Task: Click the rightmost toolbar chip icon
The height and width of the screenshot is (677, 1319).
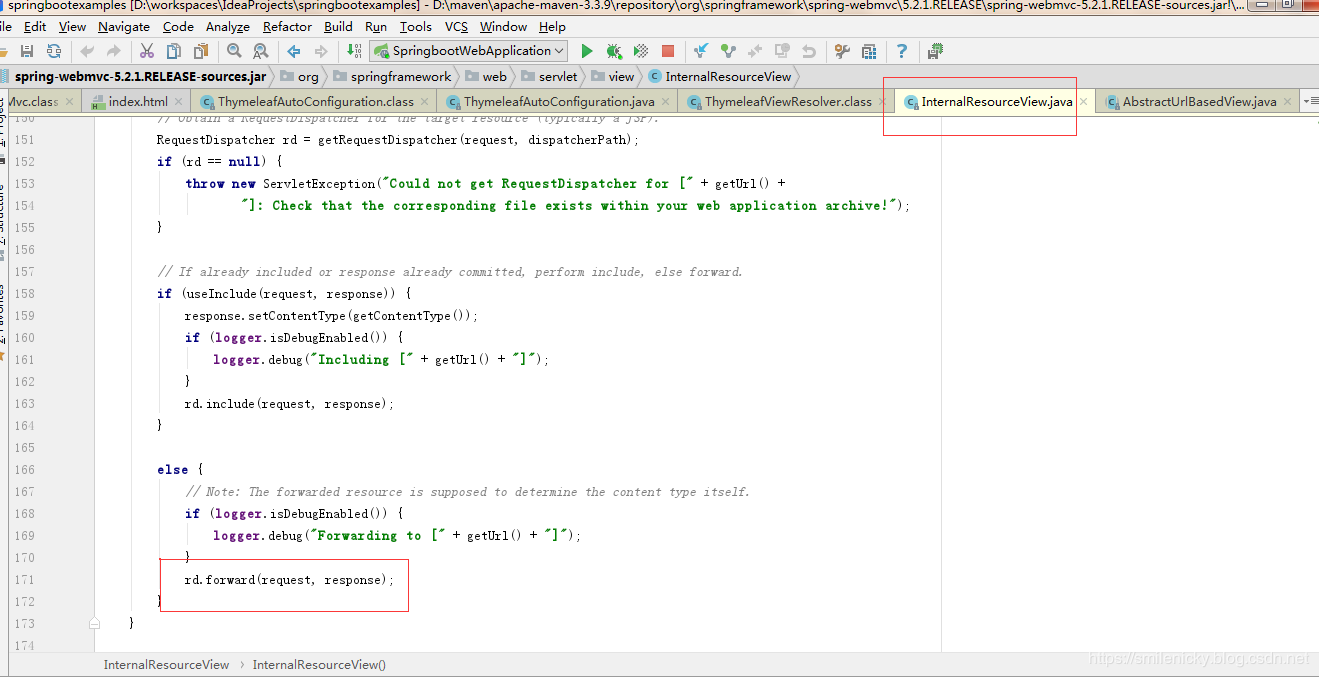Action: (x=936, y=51)
